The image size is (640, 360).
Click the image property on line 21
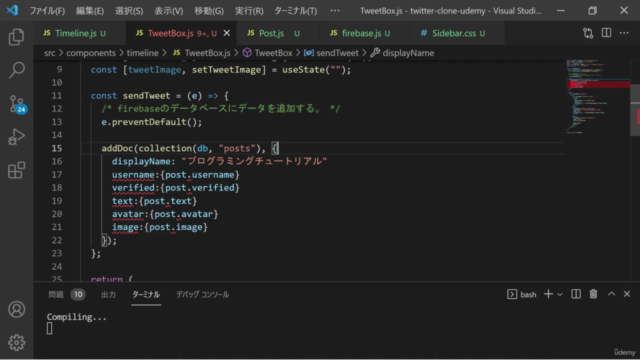[x=125, y=227]
